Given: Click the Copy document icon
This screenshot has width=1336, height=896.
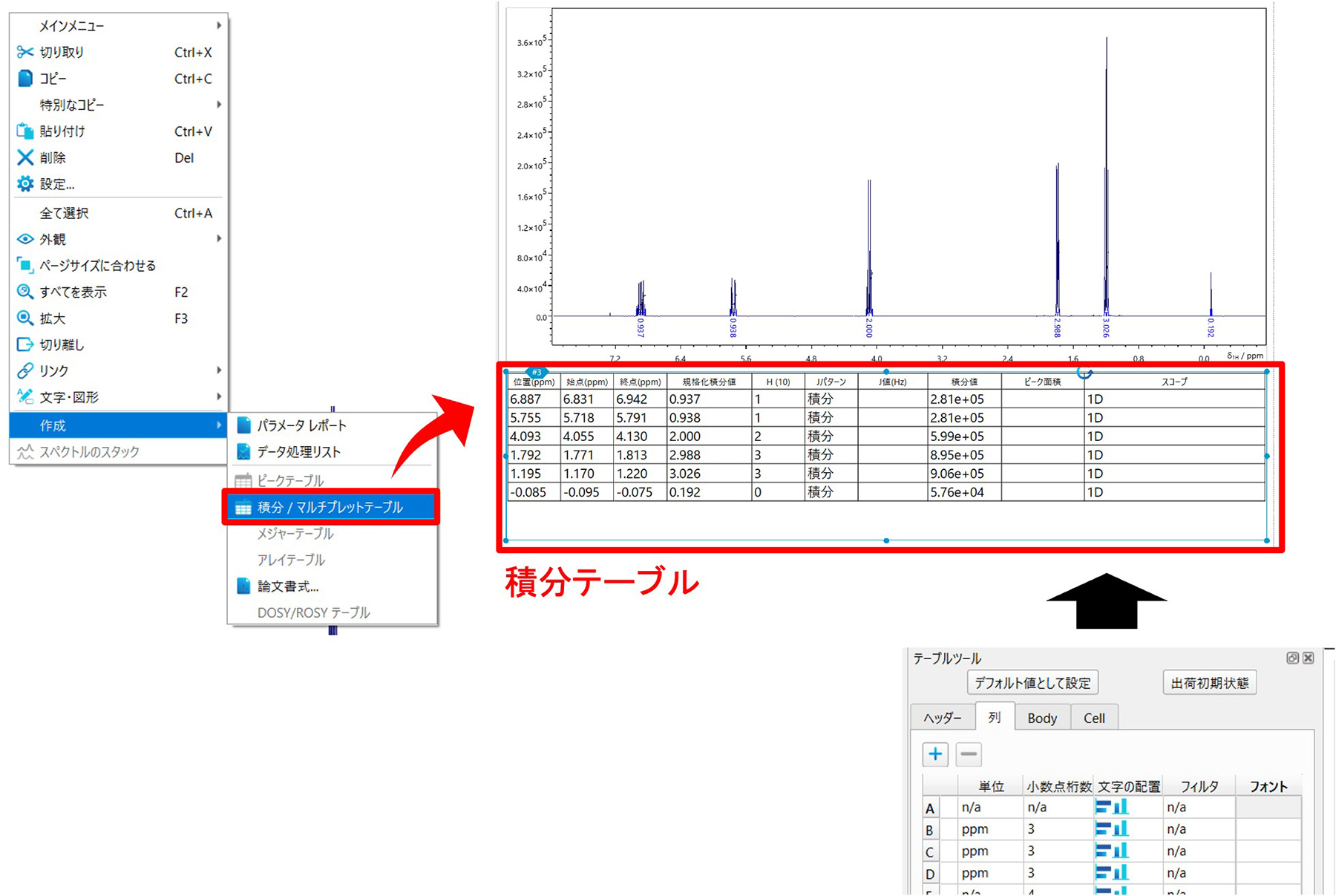Looking at the screenshot, I should (x=25, y=79).
